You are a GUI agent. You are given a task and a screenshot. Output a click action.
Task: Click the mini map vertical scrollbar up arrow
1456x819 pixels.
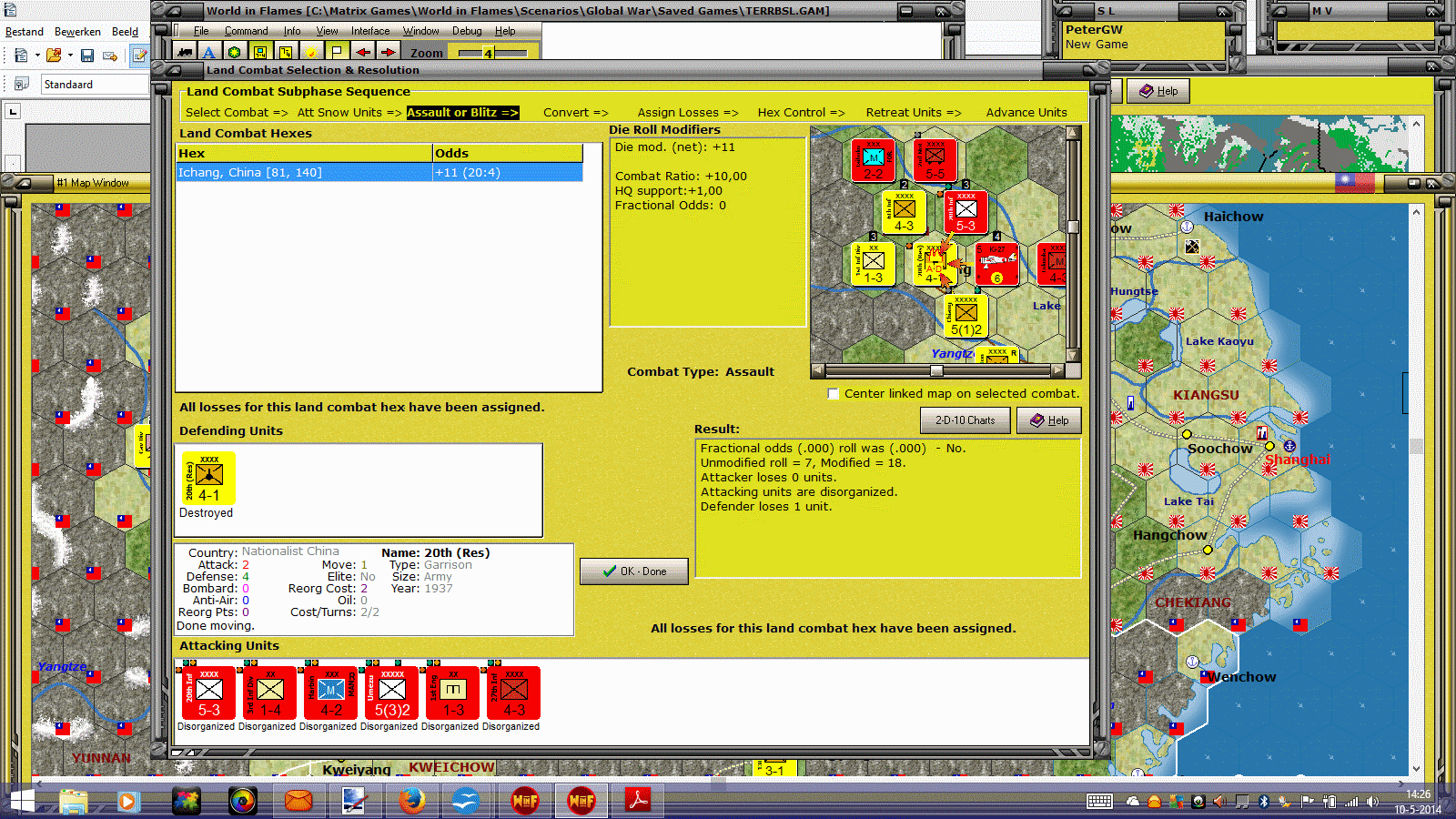coord(1073,133)
